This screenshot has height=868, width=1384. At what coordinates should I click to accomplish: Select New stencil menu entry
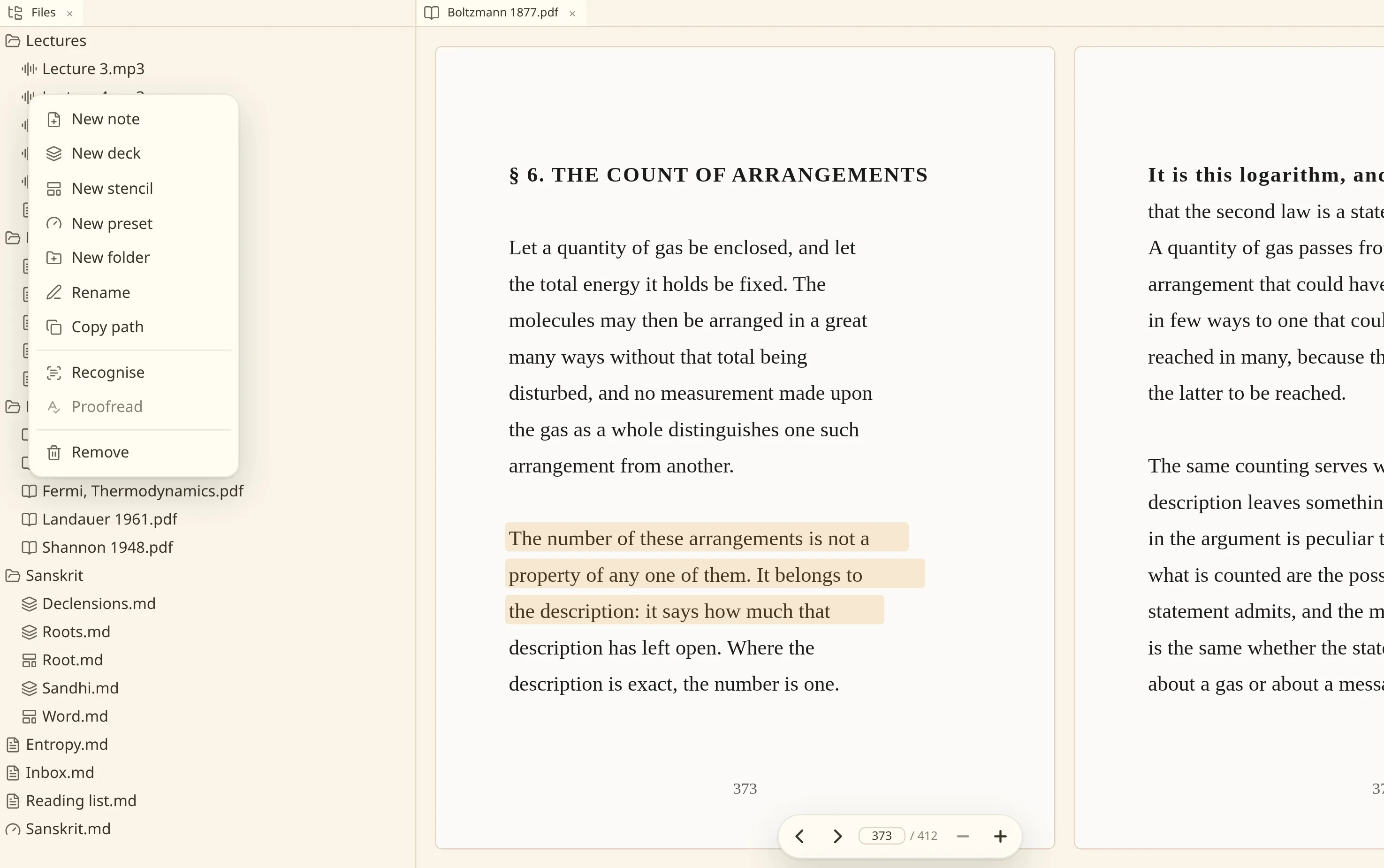[x=133, y=188]
